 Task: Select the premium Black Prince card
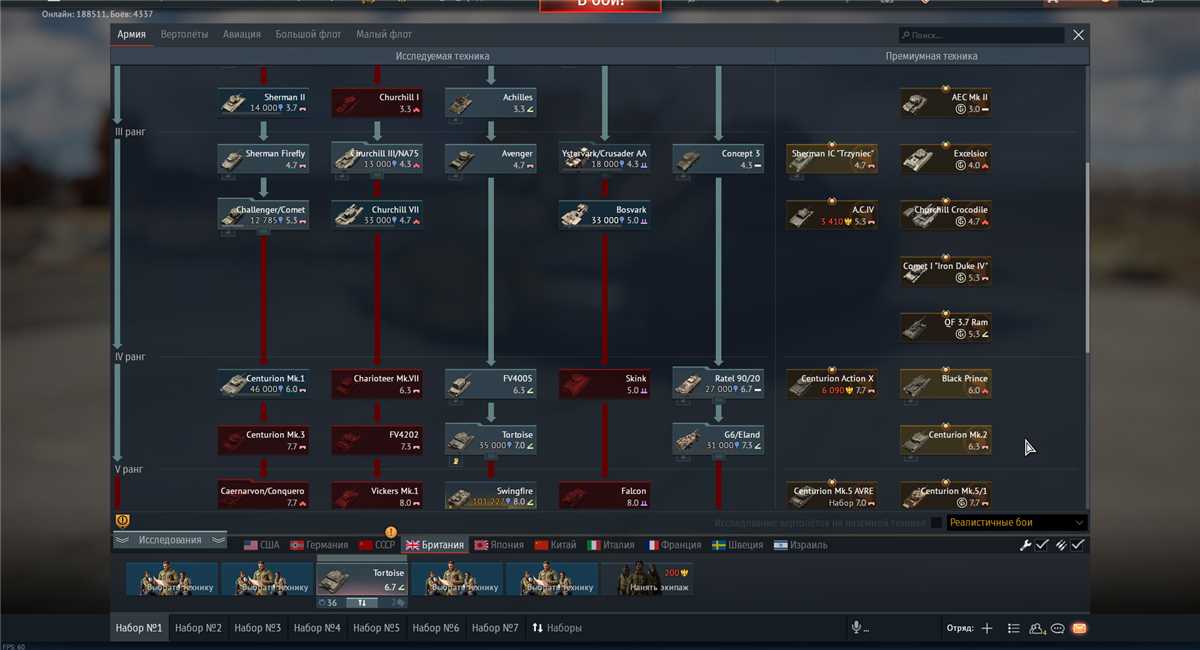point(946,384)
